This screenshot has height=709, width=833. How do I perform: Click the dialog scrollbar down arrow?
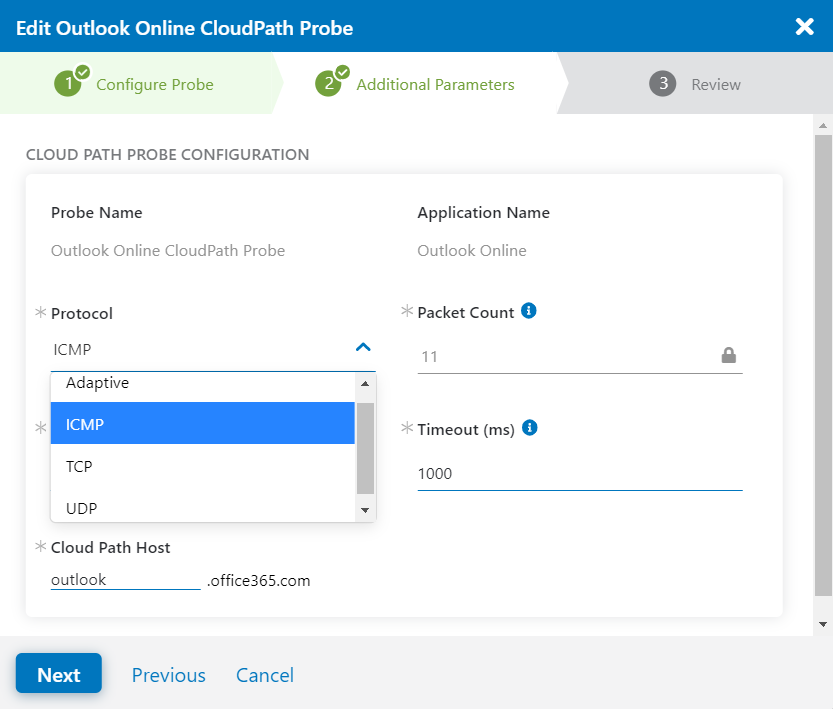(x=823, y=624)
